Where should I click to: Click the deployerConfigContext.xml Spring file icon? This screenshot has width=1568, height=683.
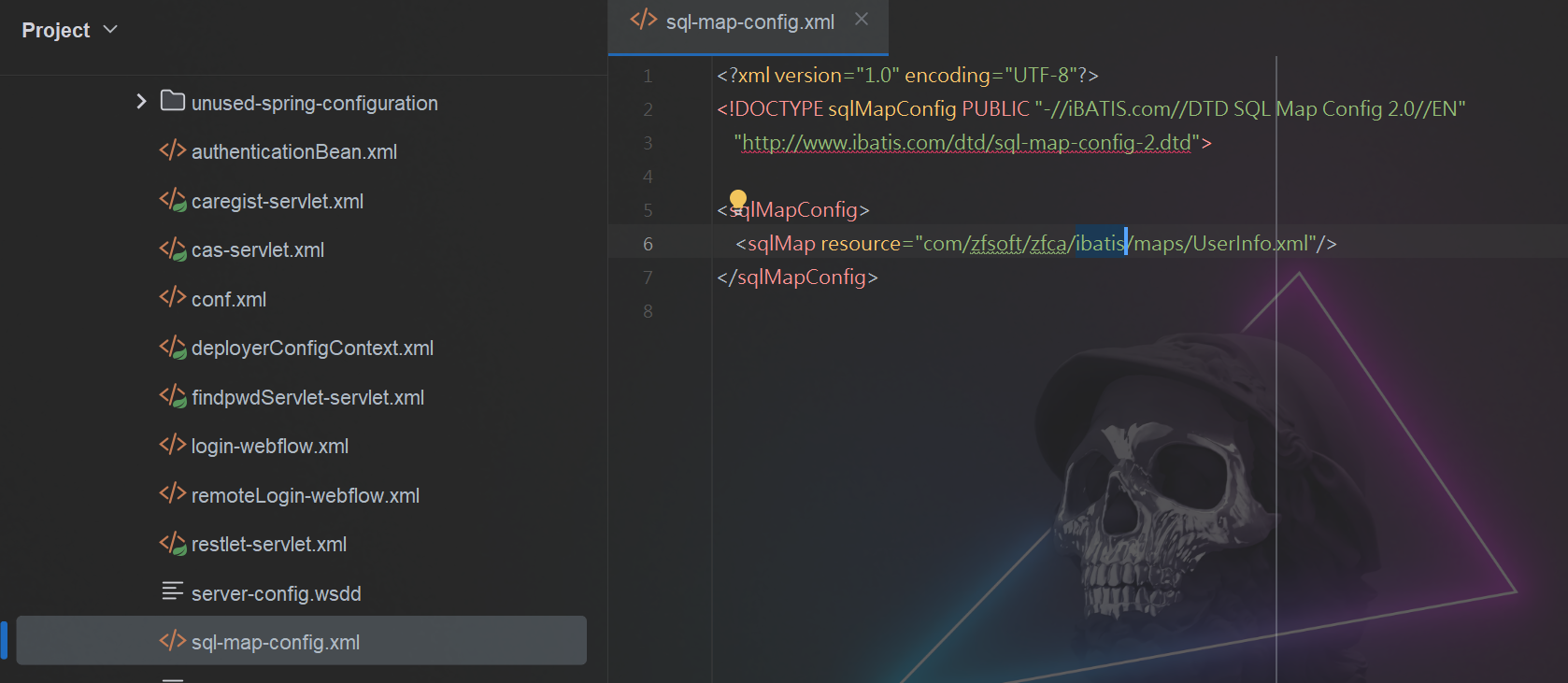(172, 348)
